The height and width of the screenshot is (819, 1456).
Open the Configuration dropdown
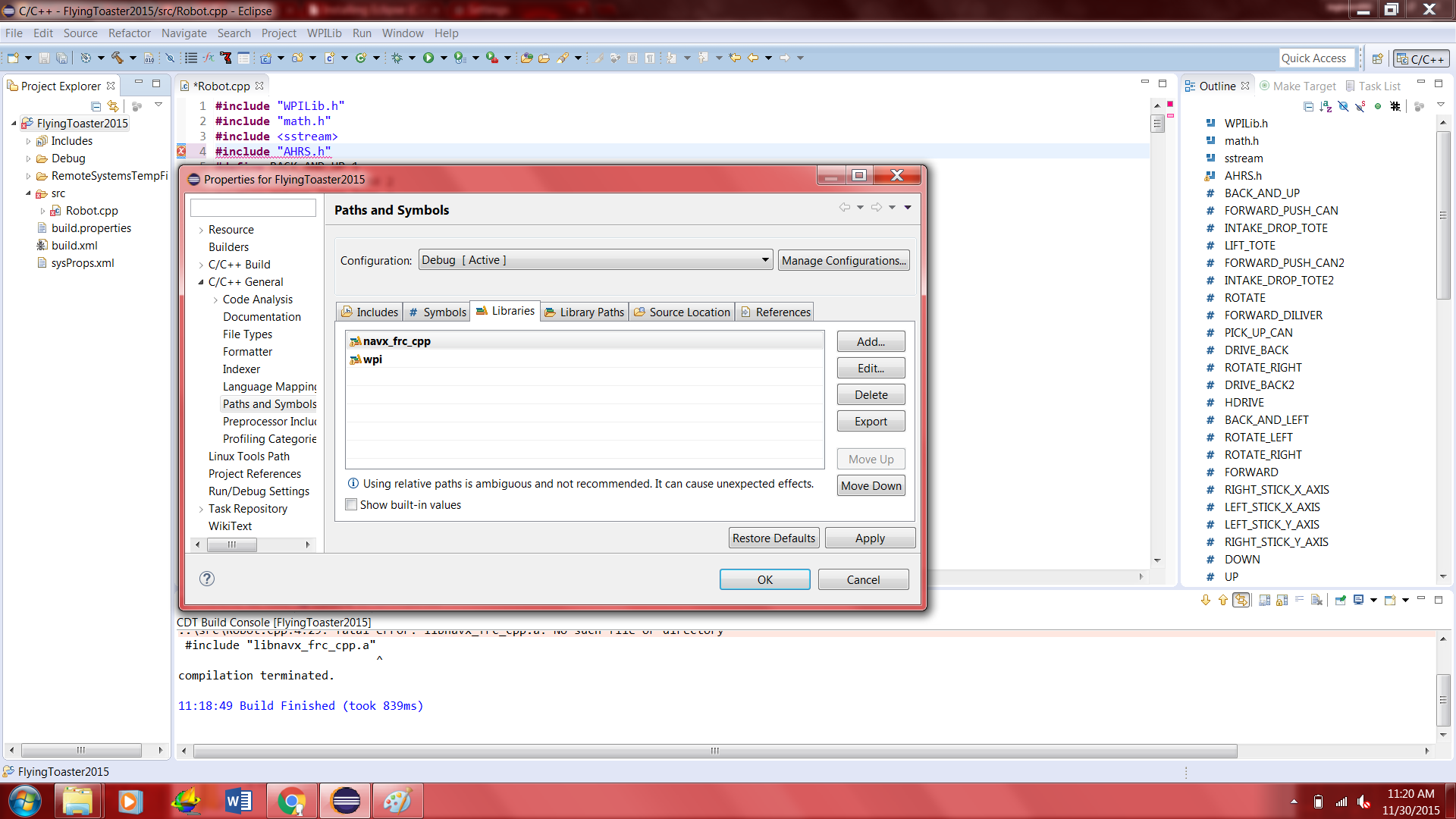pos(595,260)
